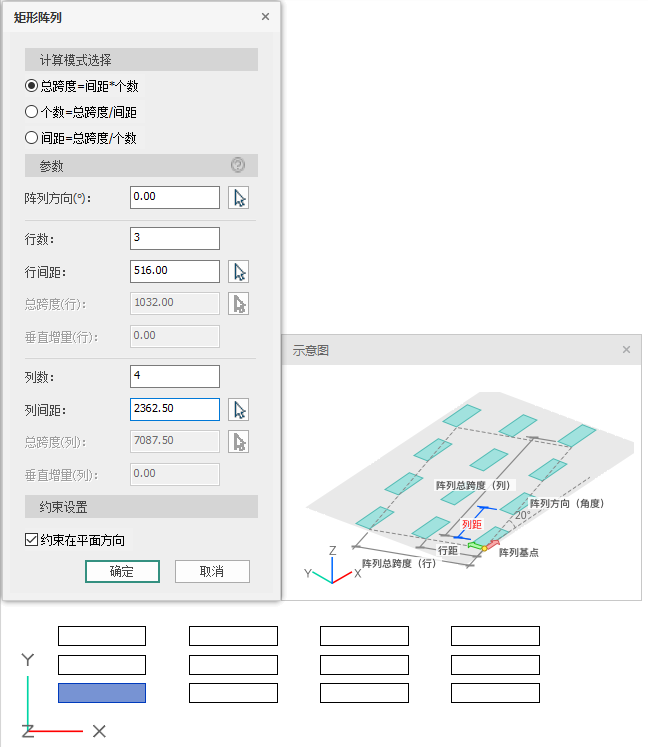The image size is (648, 747).
Task: Pick column spacing with cursor icon
Action: coord(238,410)
